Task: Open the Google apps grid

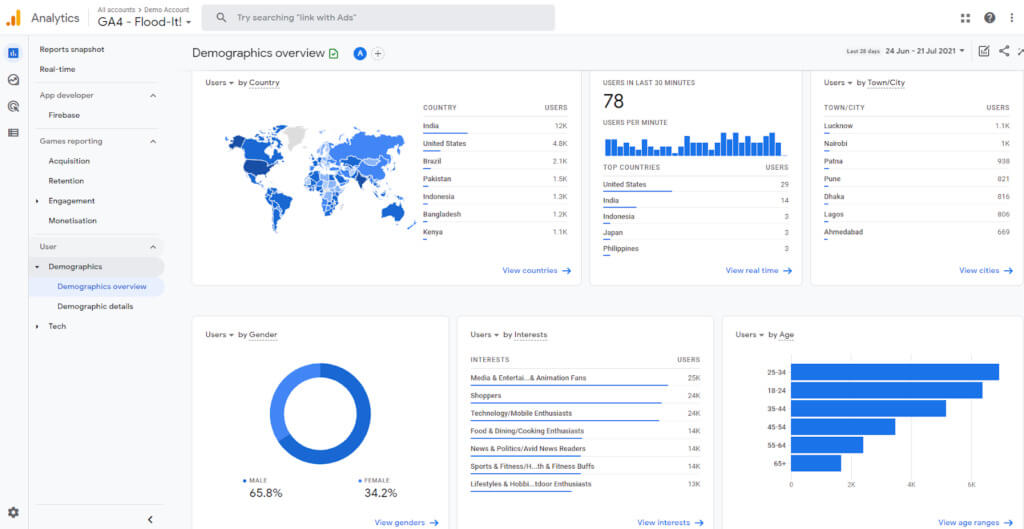Action: coord(965,18)
